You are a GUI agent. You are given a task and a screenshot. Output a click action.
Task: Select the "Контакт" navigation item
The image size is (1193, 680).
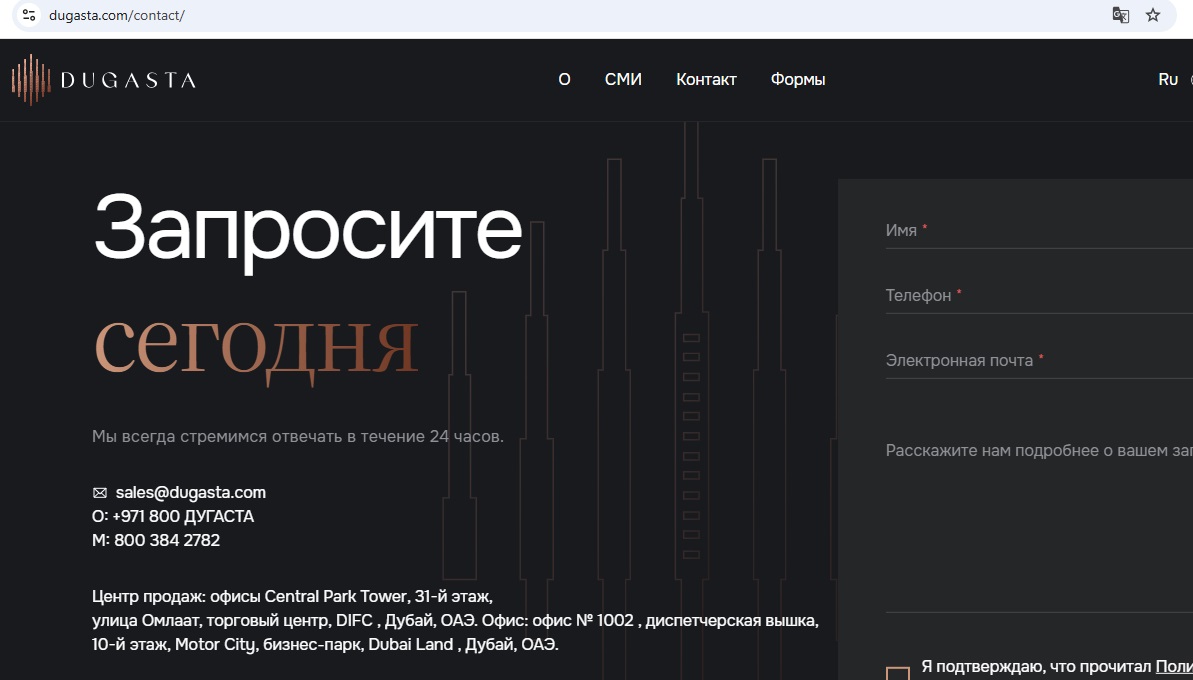coord(706,80)
